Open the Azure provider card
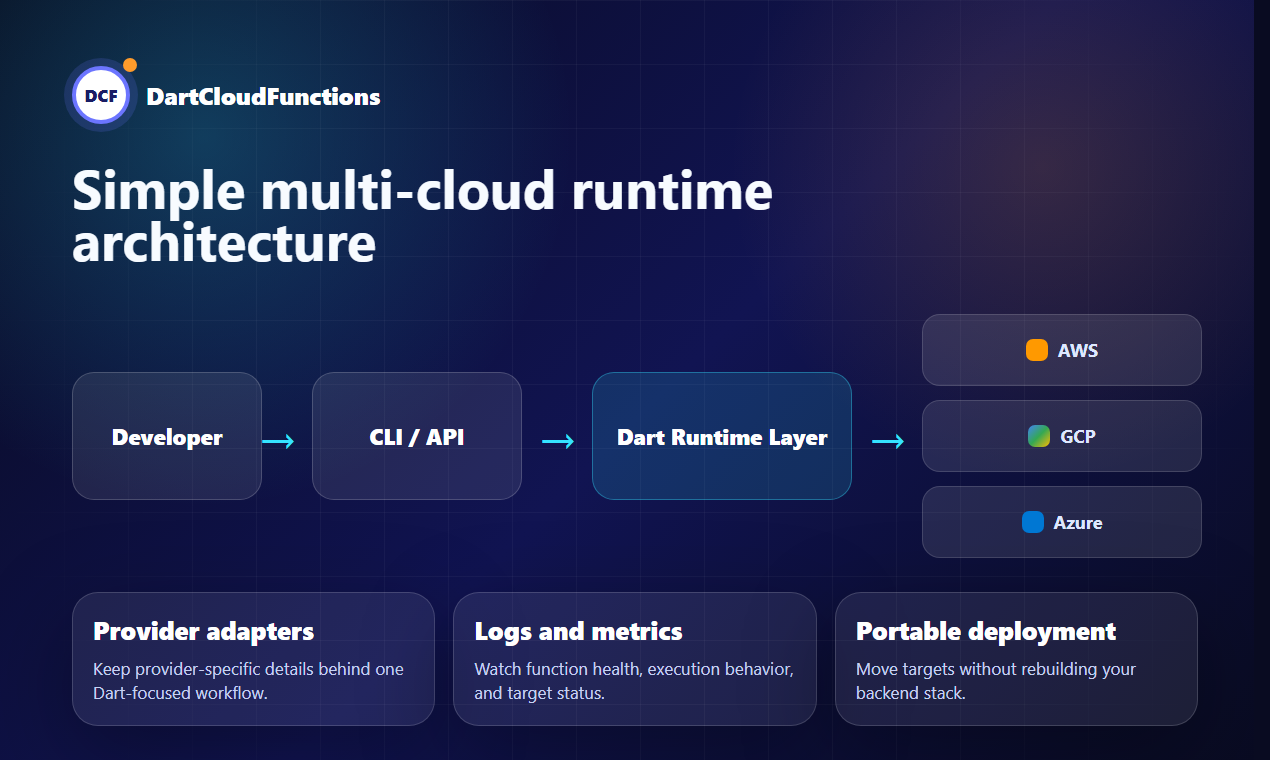The width and height of the screenshot is (1270, 760). (x=1062, y=522)
